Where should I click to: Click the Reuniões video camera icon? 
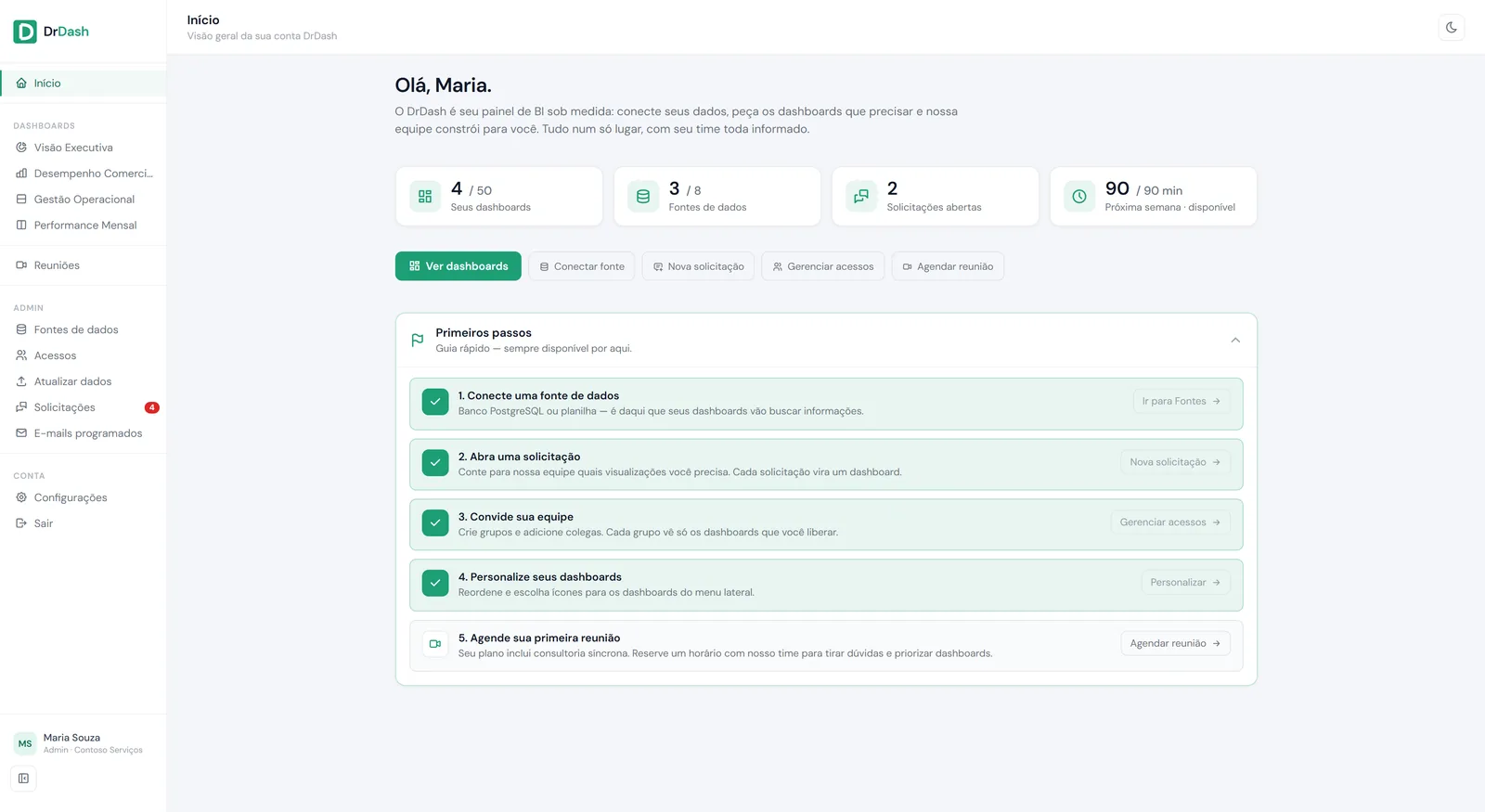click(21, 265)
